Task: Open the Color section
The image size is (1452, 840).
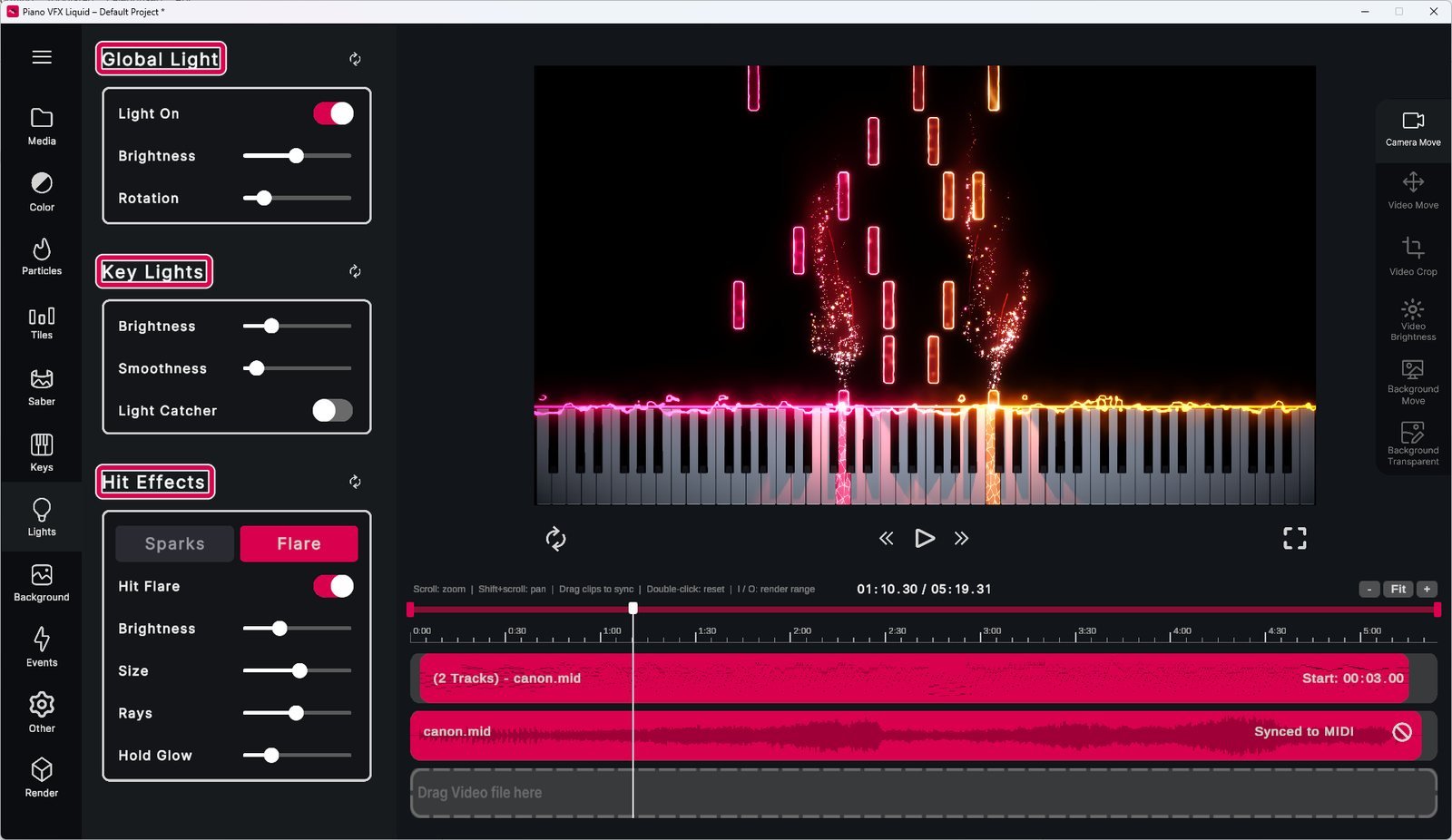Action: coord(42,192)
